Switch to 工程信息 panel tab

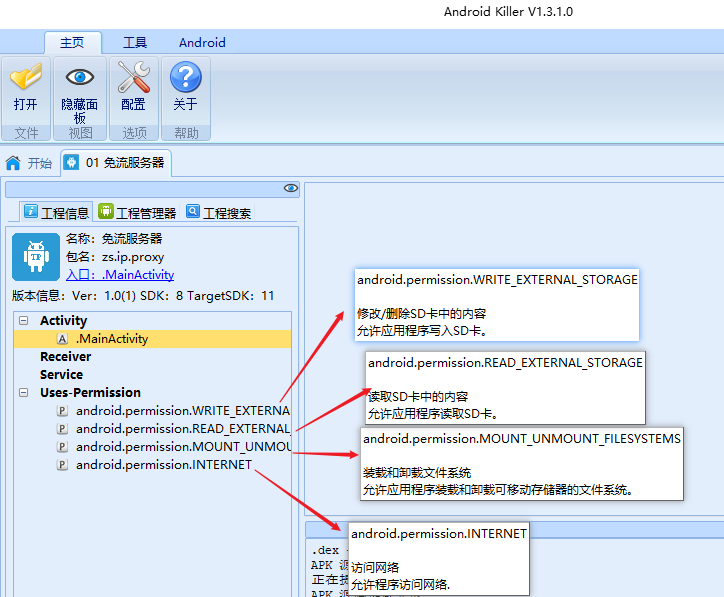point(56,212)
